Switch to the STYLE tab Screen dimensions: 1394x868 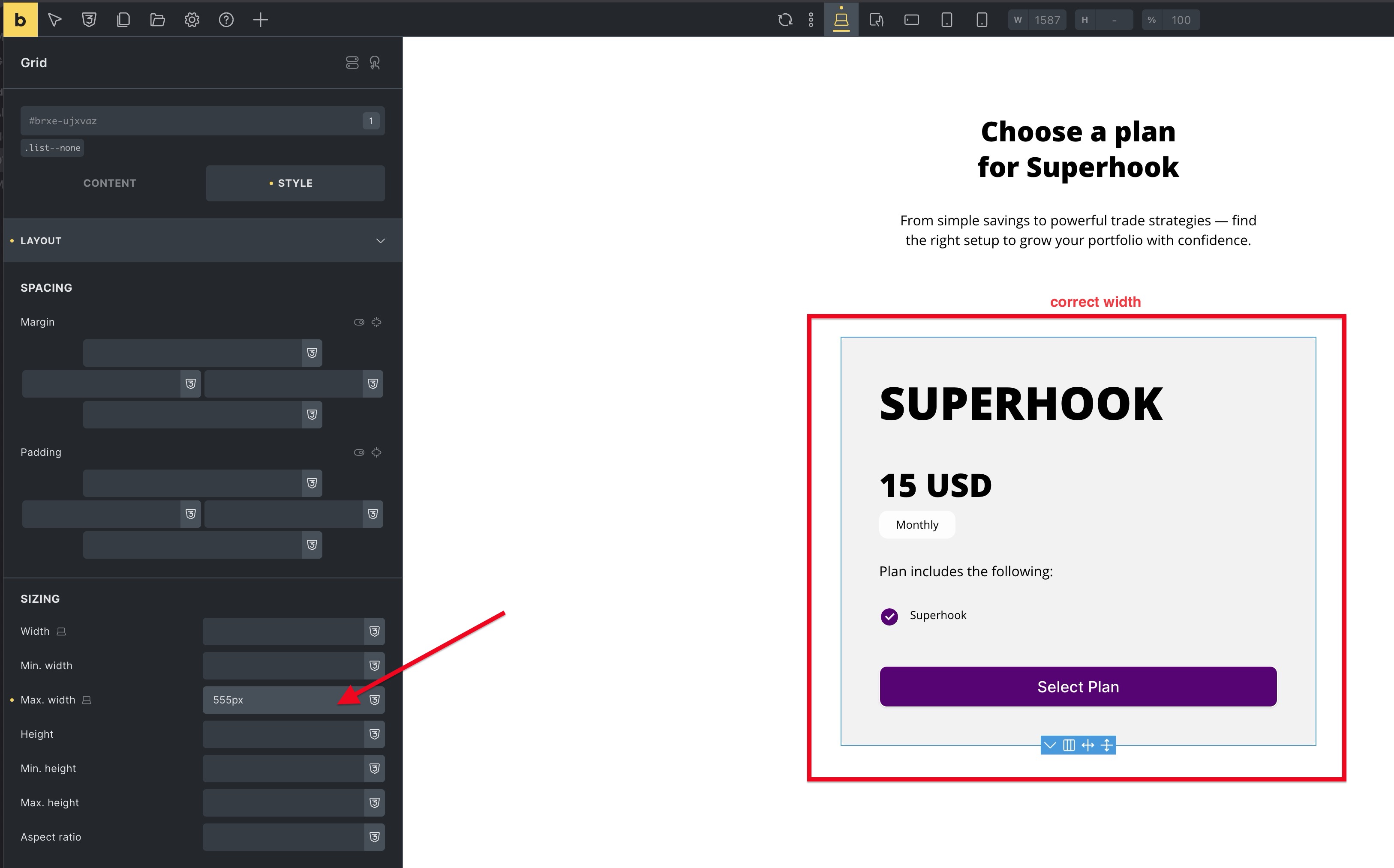(x=295, y=183)
